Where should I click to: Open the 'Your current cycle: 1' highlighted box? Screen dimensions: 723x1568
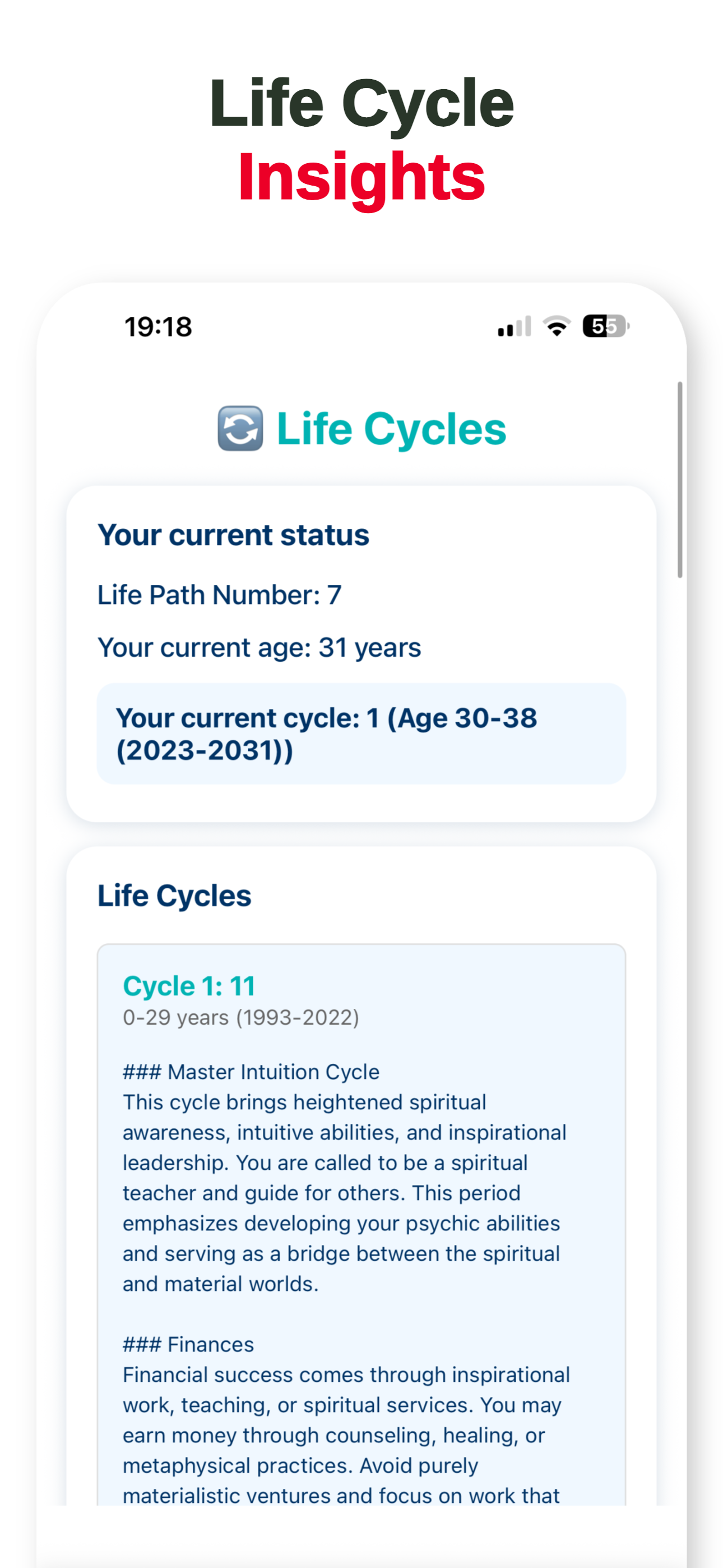[x=361, y=734]
